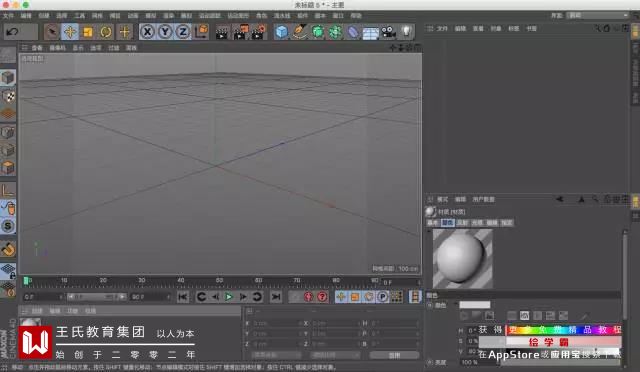Click the end frame 90 F field
Image resolution: width=640 pixels, height=372 pixels.
point(150,297)
